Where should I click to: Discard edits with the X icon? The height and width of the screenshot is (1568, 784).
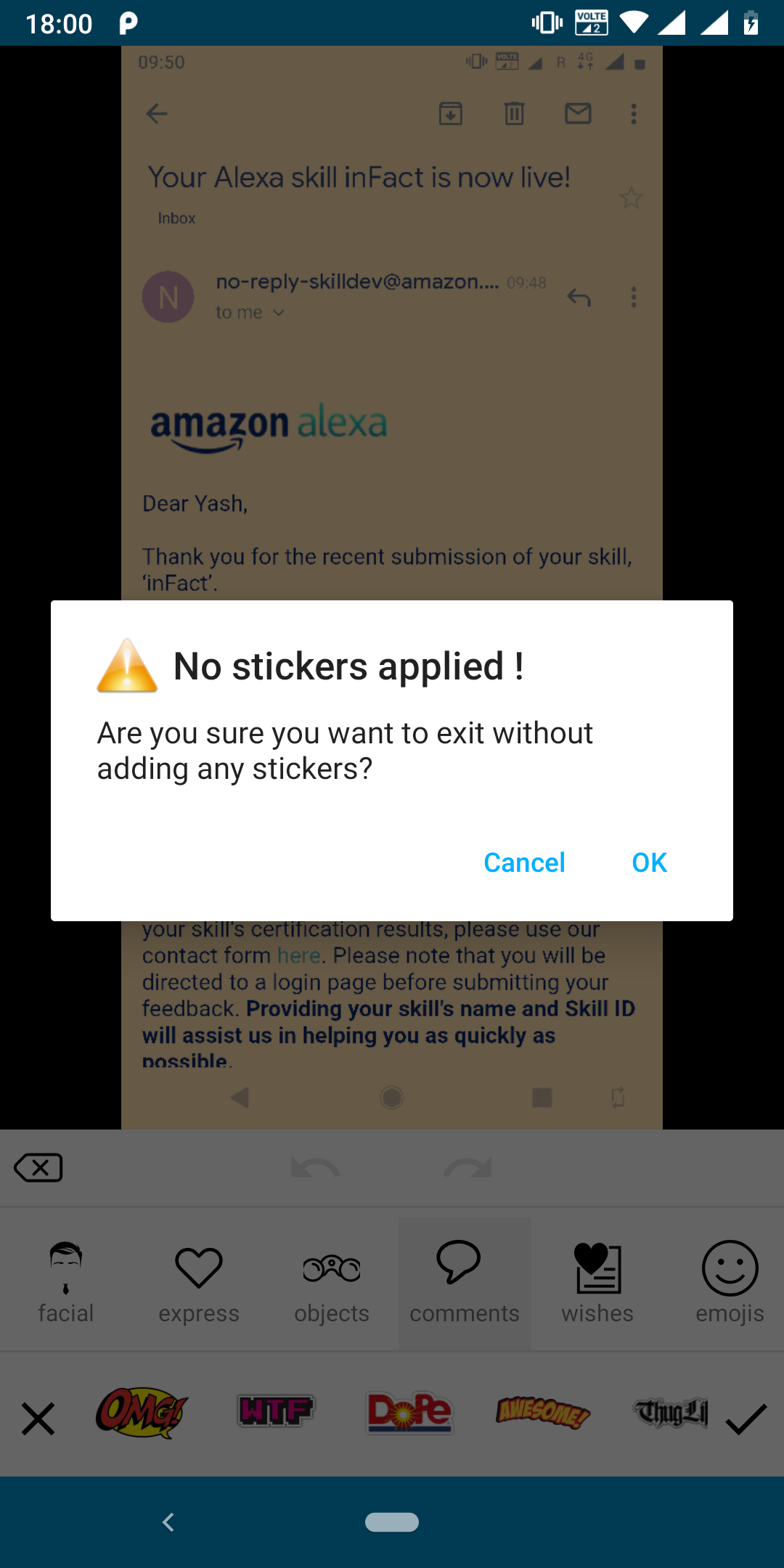38,1418
